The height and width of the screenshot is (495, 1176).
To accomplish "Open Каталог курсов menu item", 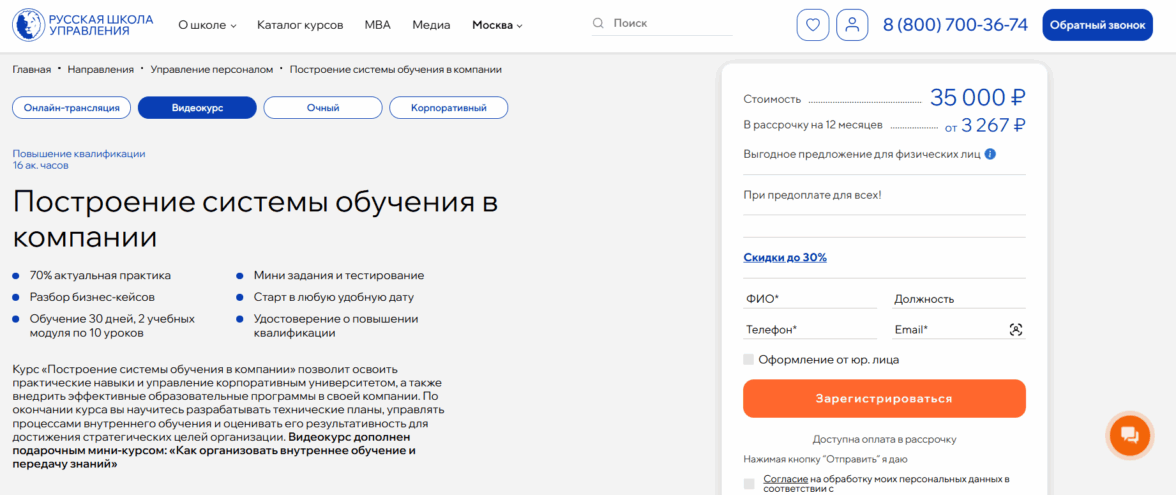I will [x=300, y=25].
